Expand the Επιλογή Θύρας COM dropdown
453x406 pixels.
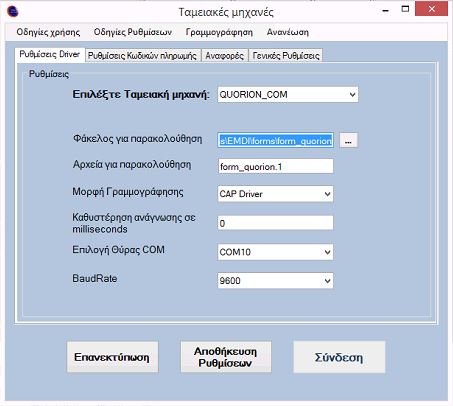[x=275, y=252]
